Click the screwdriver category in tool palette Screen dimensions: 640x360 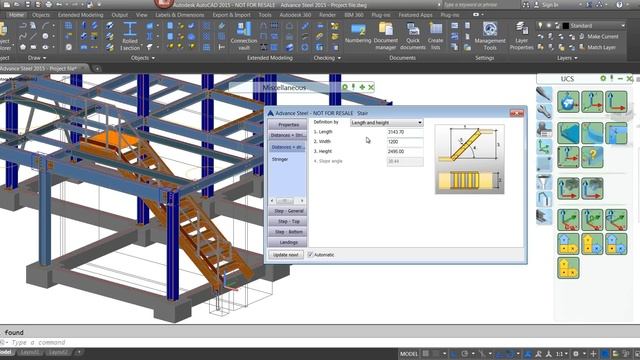point(544,94)
